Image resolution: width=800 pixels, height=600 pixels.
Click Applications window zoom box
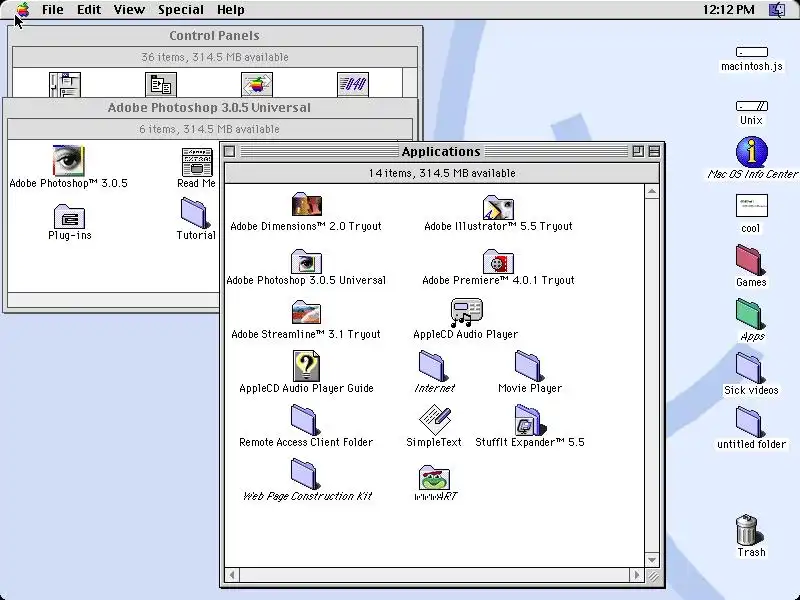(x=638, y=151)
